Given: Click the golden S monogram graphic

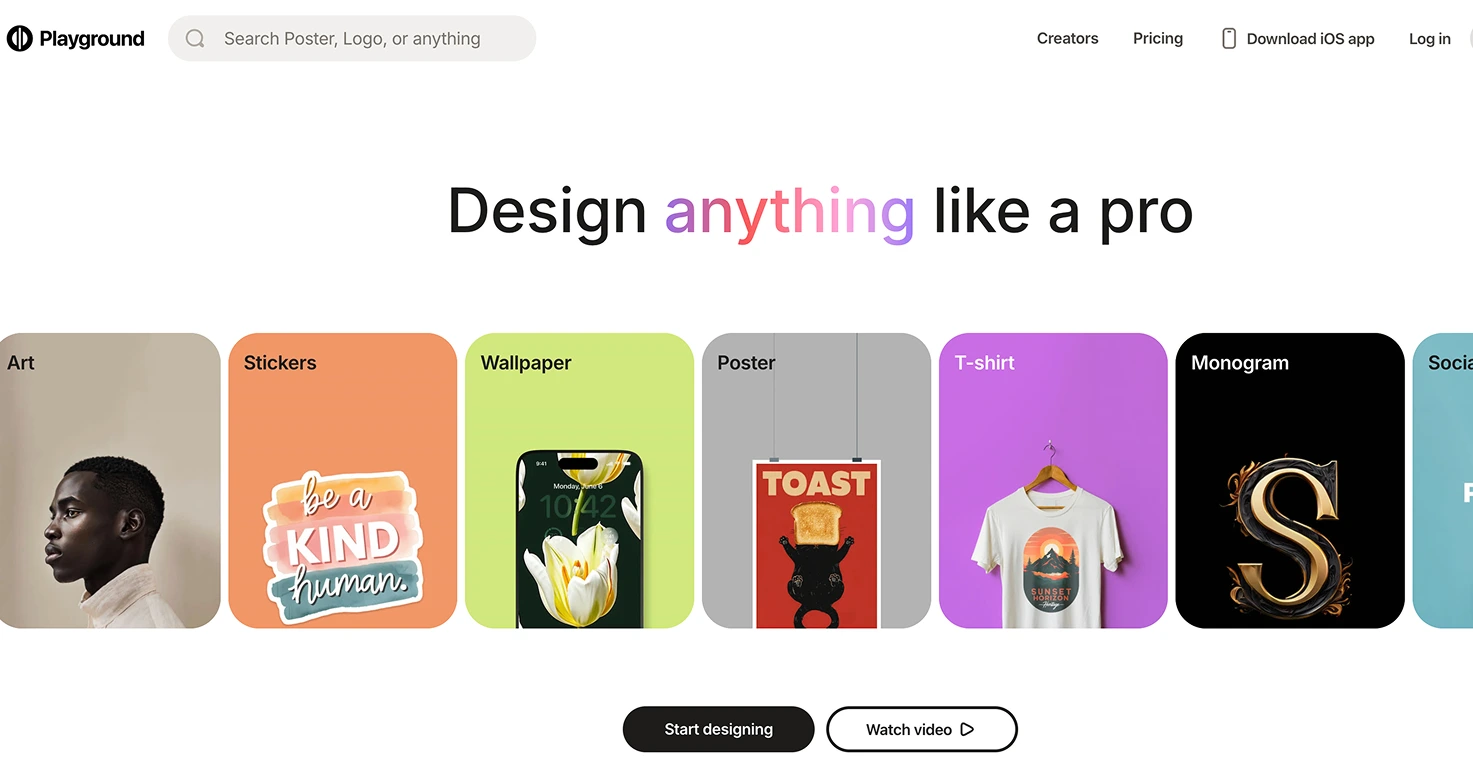Looking at the screenshot, I should [1288, 535].
